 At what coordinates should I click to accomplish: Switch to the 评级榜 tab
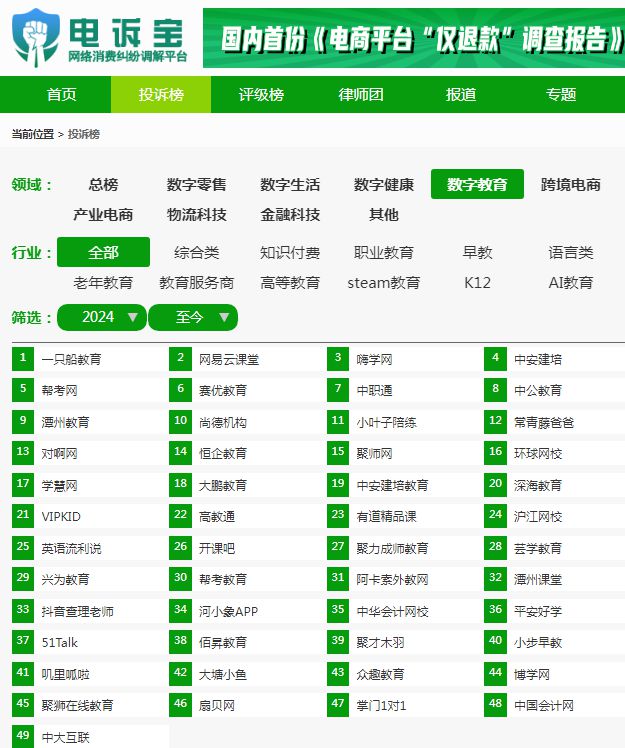(x=261, y=94)
